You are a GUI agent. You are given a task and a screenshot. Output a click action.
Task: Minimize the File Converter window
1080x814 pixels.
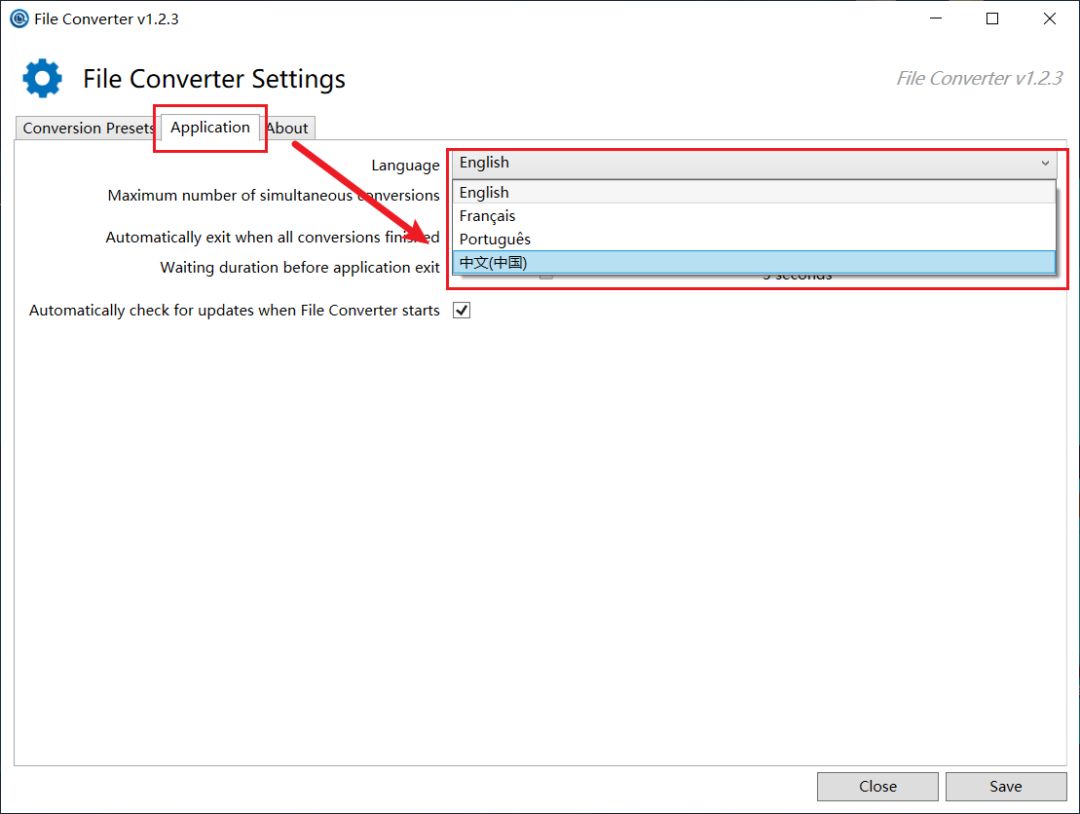click(935, 19)
